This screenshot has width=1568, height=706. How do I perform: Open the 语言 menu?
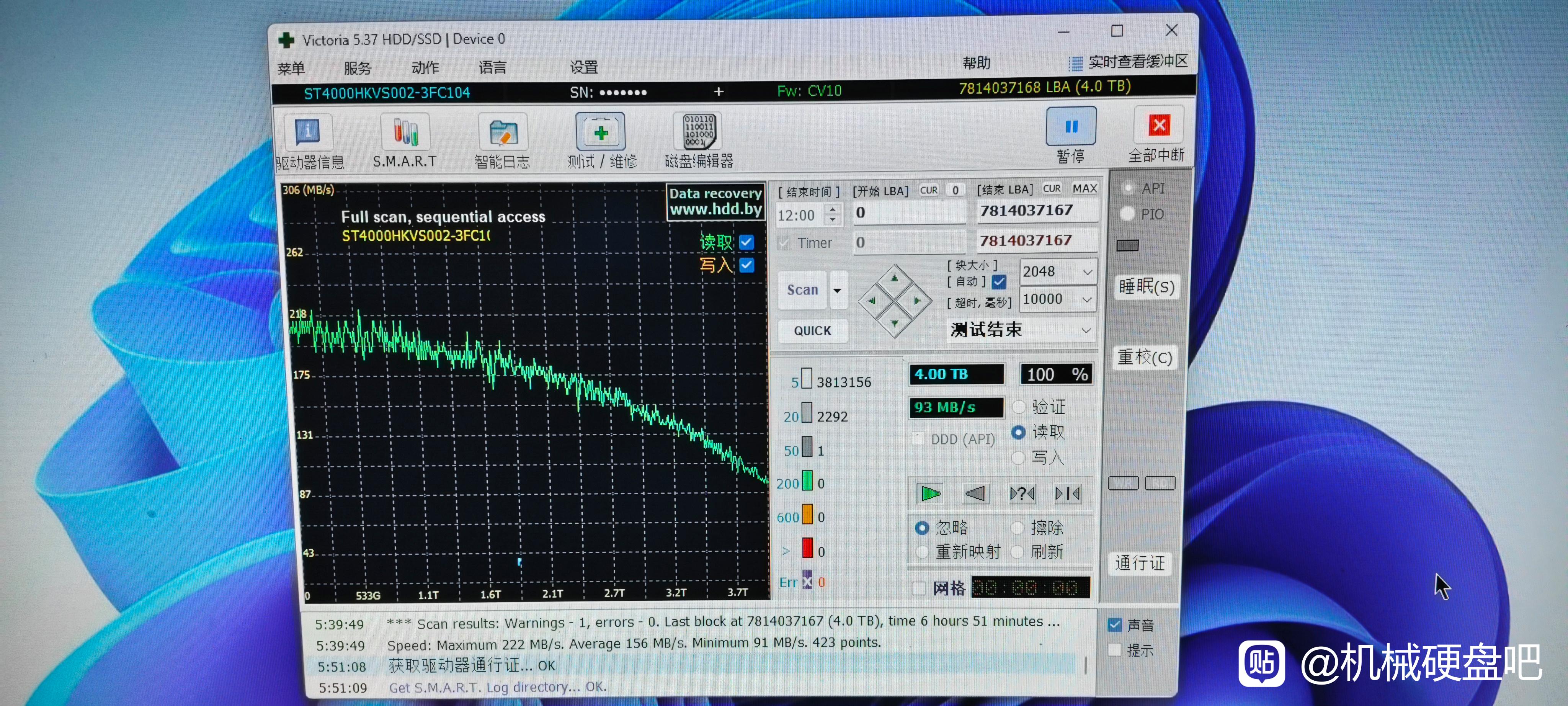pos(492,67)
